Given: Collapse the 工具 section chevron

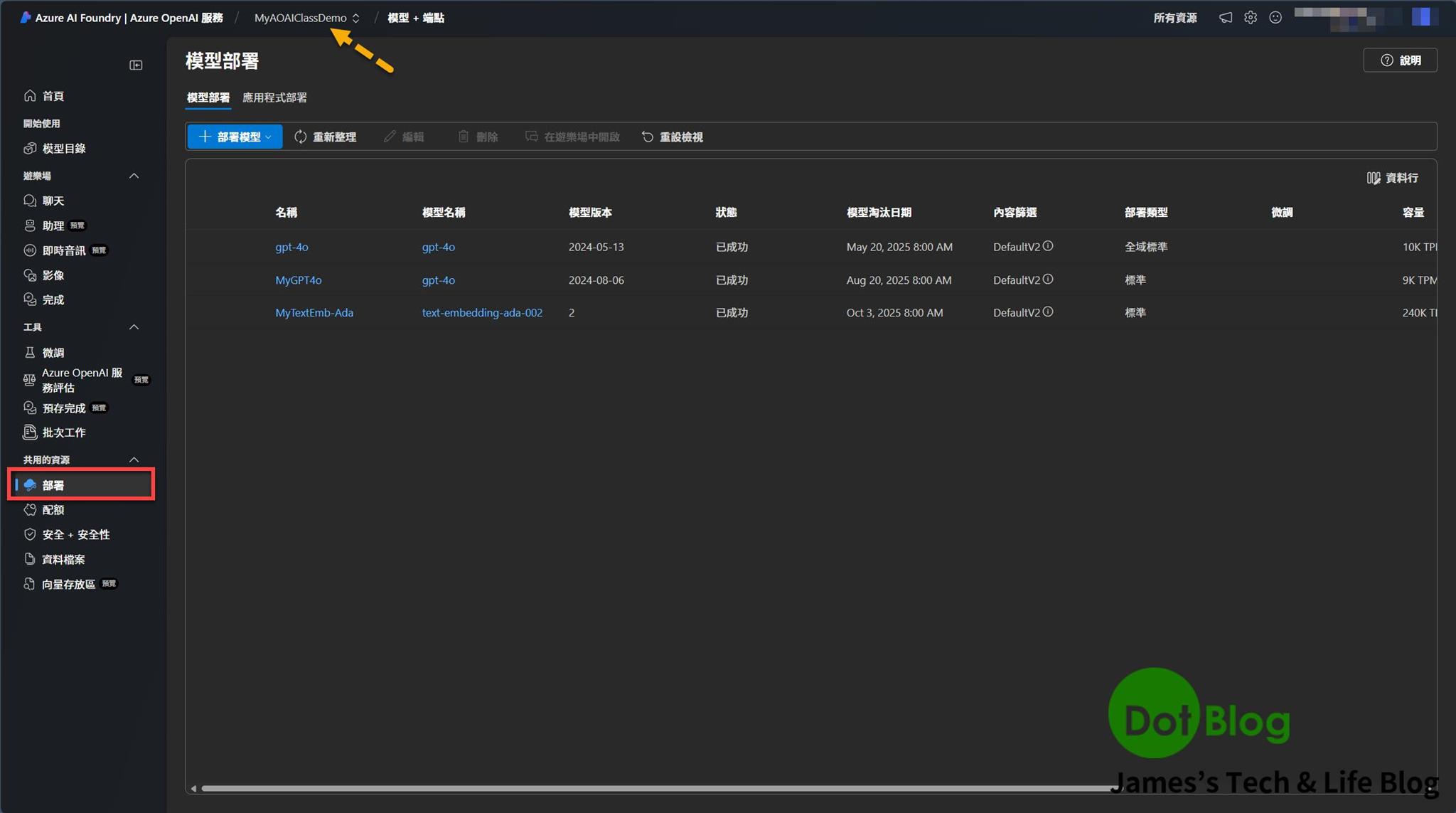Looking at the screenshot, I should (134, 327).
